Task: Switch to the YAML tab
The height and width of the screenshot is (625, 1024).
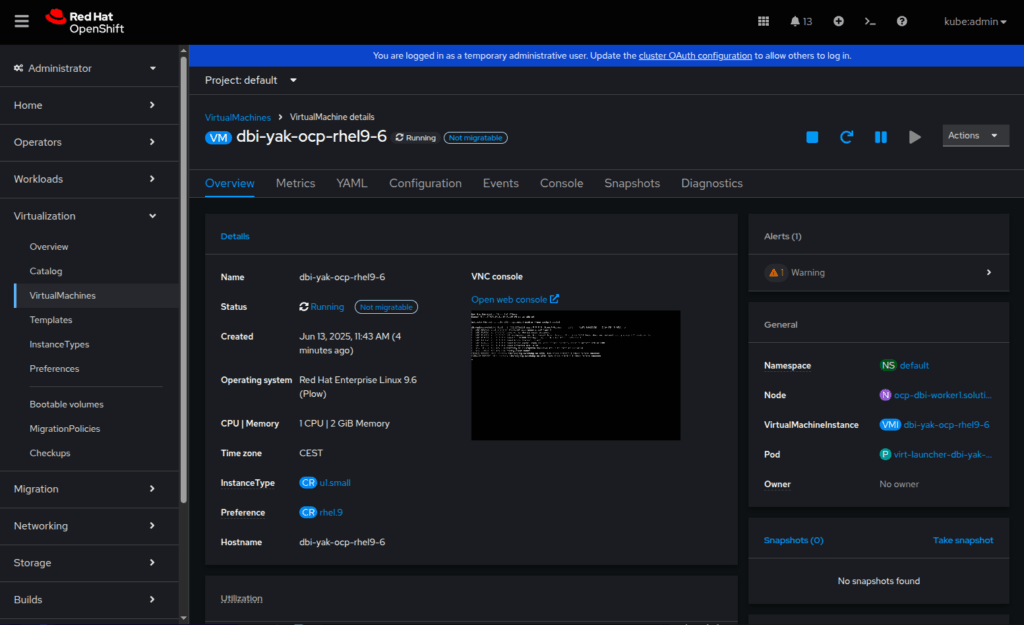Action: (x=352, y=184)
